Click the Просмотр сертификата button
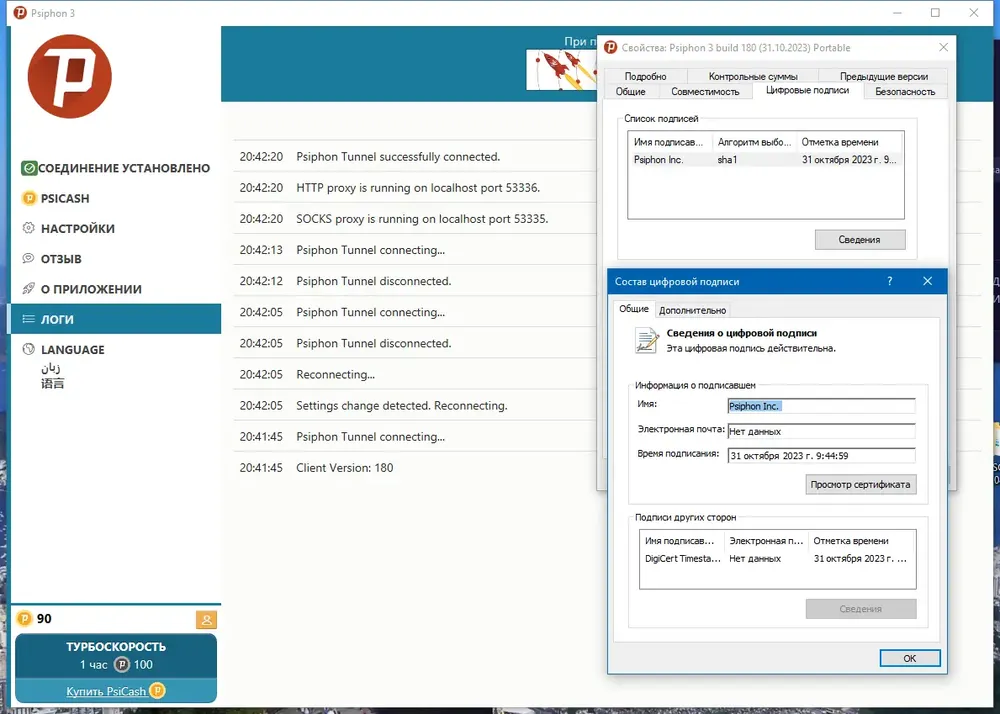 tap(860, 484)
